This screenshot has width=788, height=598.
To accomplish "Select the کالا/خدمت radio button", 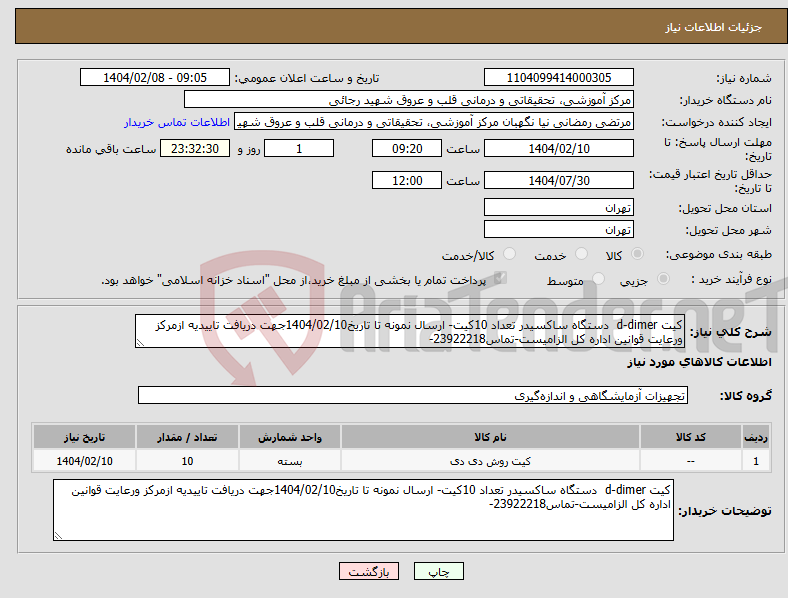I will point(510,254).
